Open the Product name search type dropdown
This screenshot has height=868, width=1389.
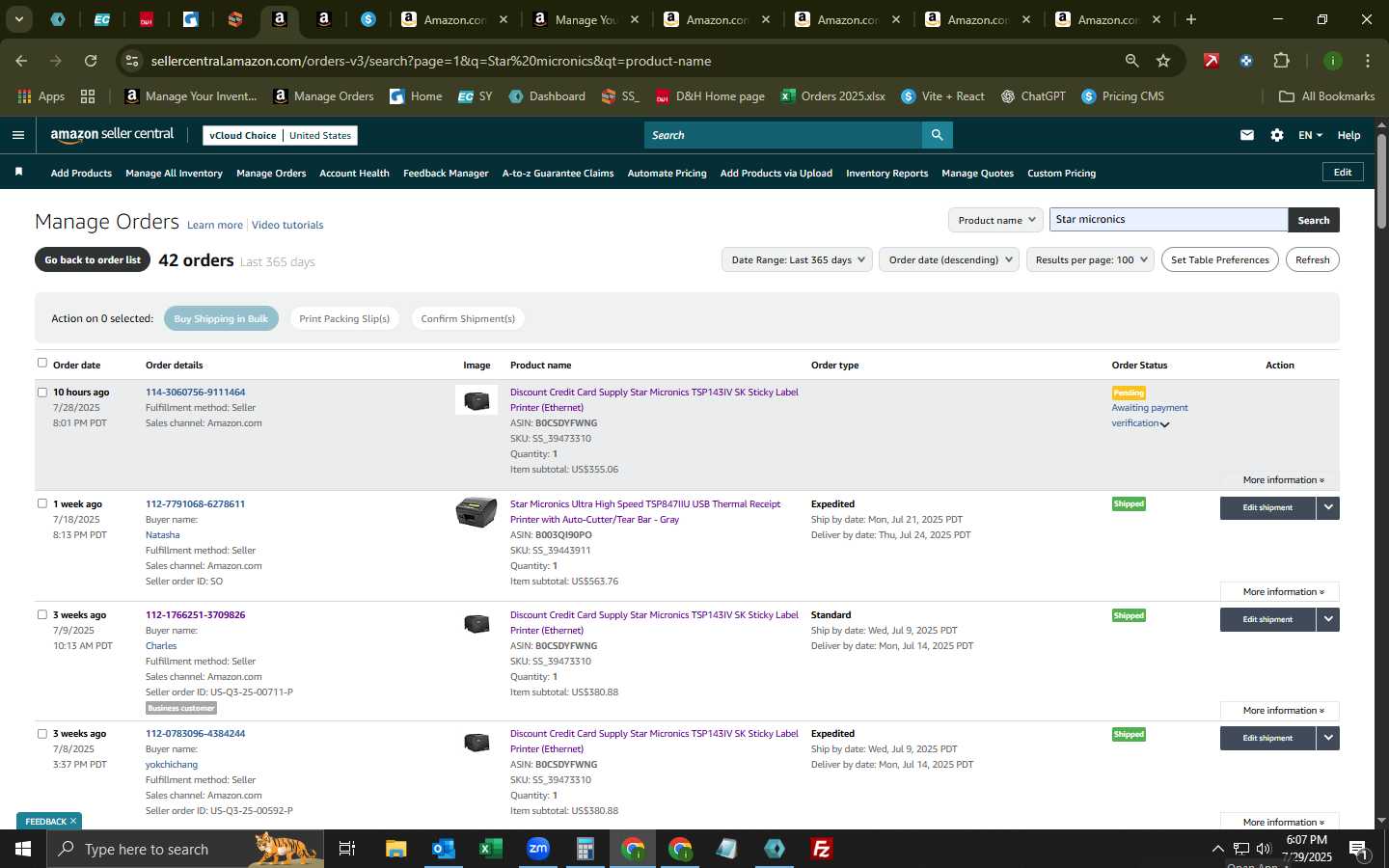pos(995,220)
